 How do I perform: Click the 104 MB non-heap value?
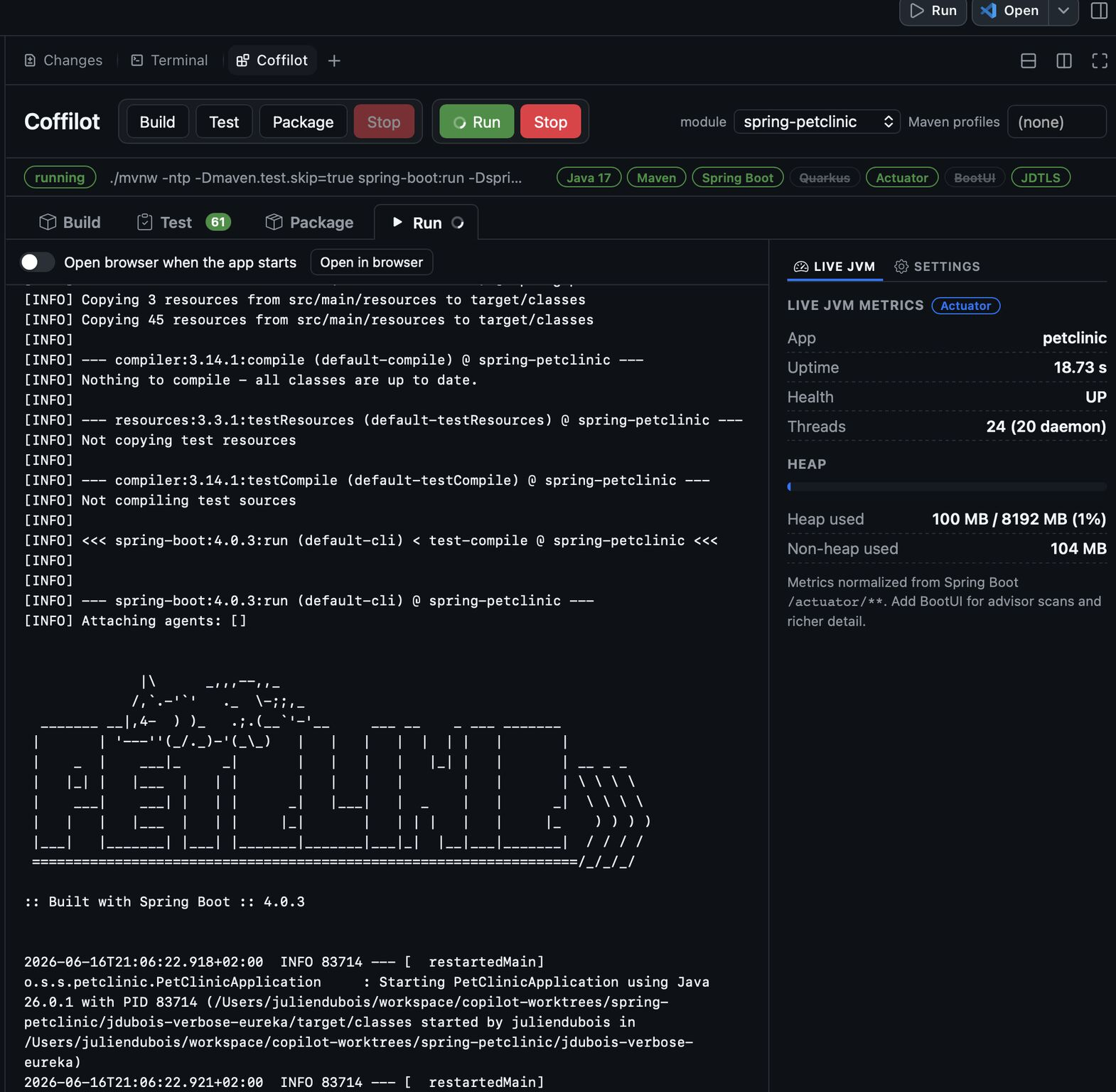[1078, 549]
